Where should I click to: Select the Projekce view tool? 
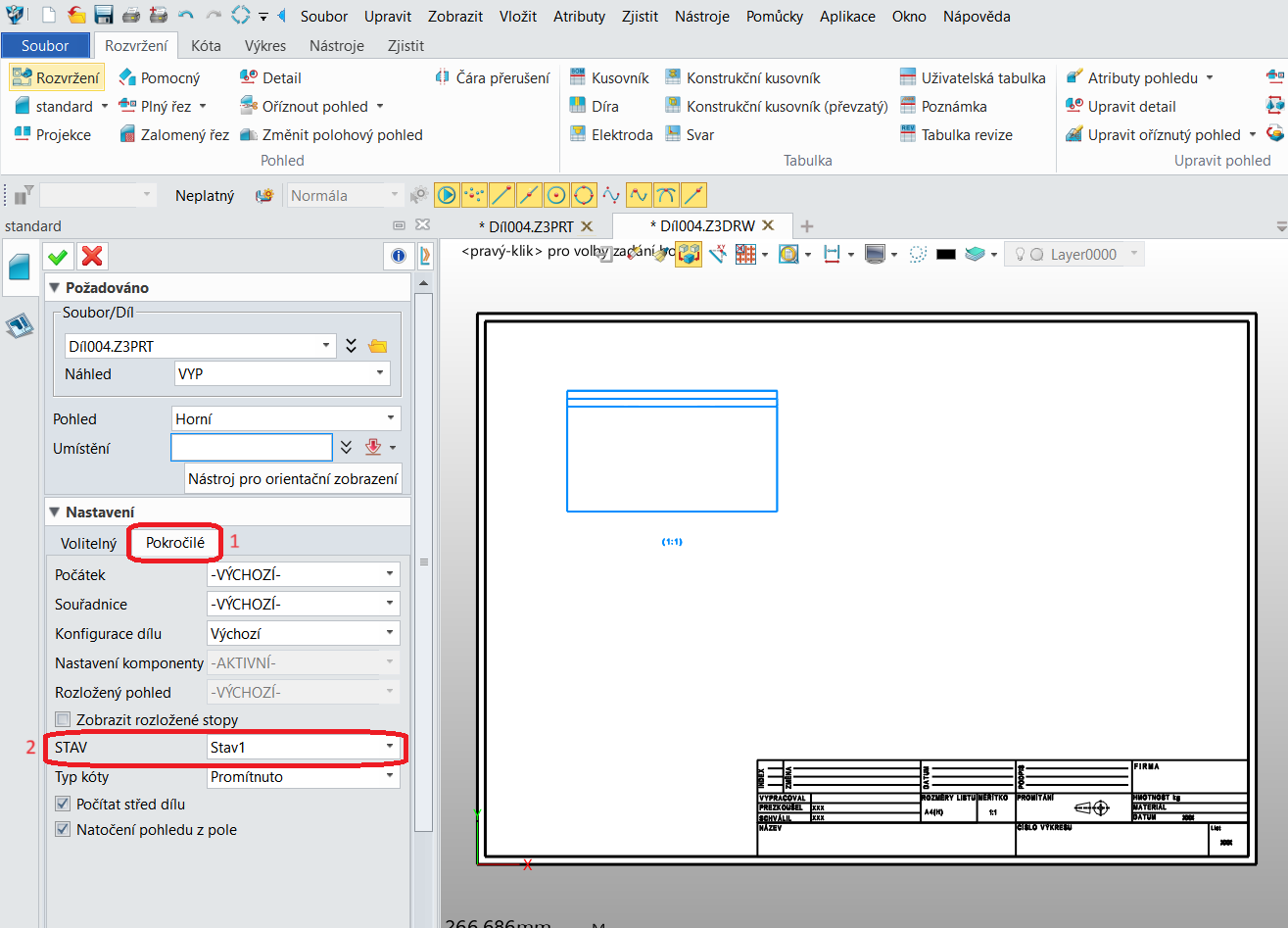click(52, 134)
